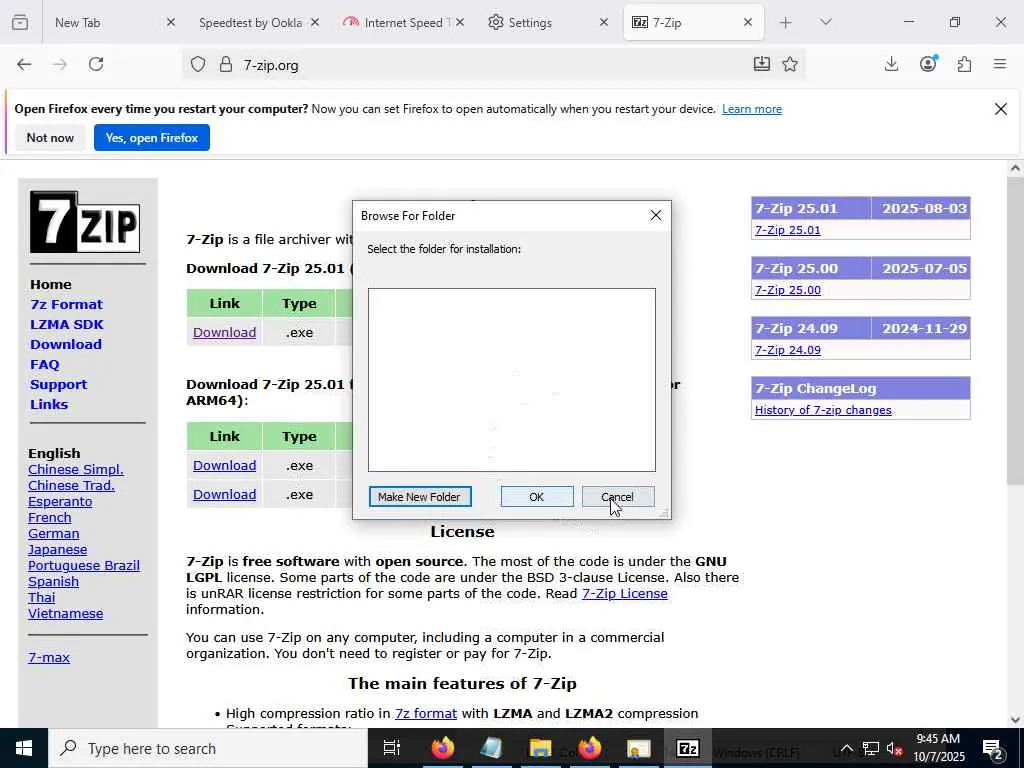Switch language to Portuguese Brazil
The width and height of the screenshot is (1024, 768).
tap(84, 566)
